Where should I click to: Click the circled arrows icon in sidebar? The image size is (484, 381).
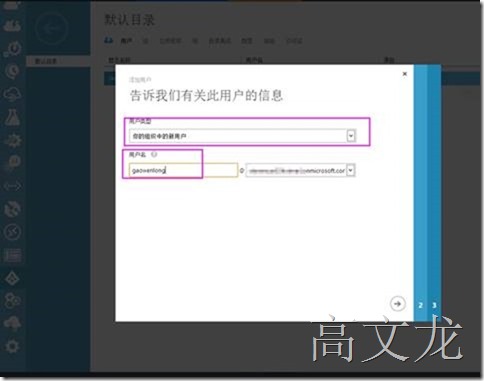point(13,232)
